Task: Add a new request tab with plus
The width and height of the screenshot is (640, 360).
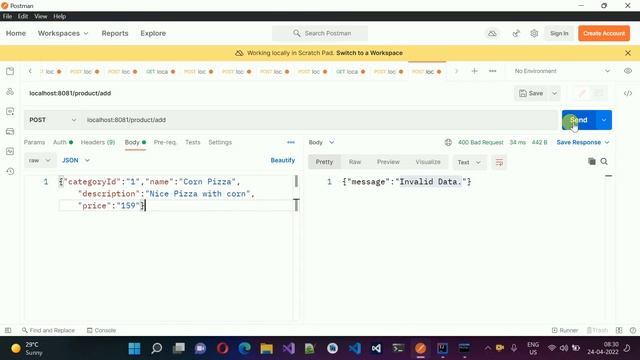Action: (x=474, y=71)
